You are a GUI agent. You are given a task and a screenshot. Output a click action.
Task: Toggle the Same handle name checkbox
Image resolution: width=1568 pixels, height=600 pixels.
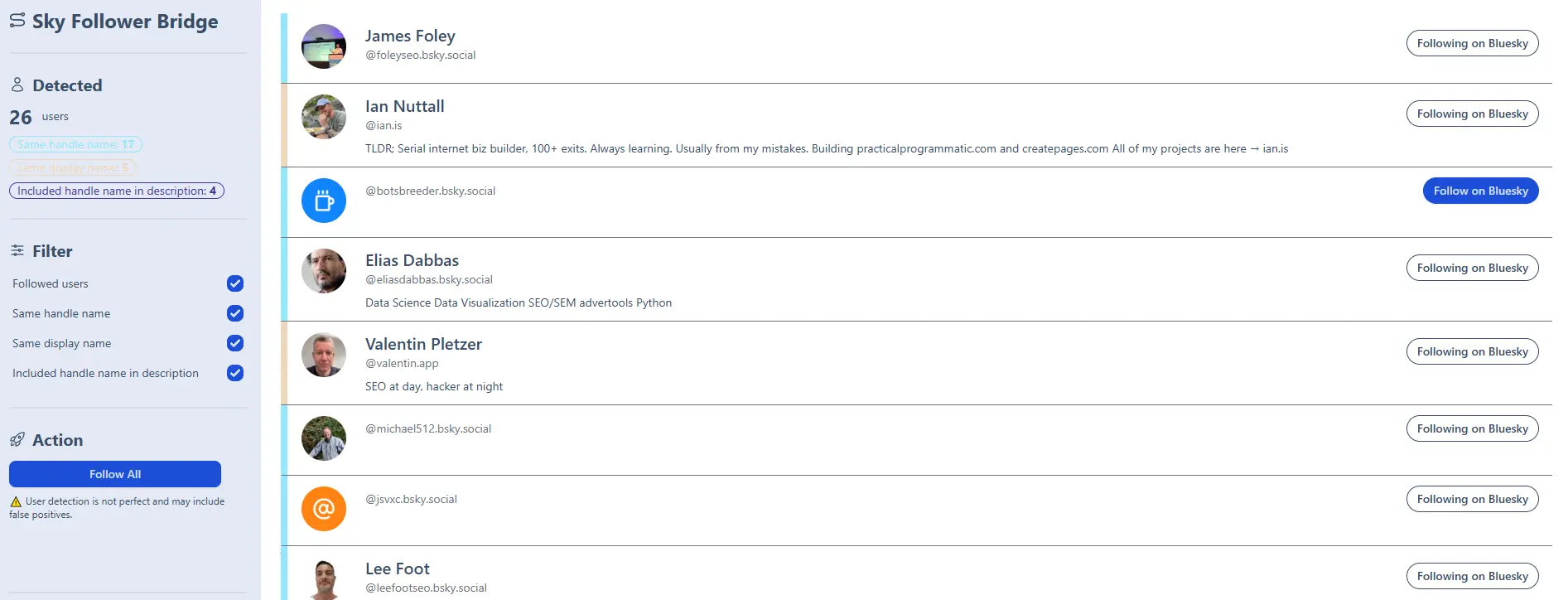[235, 313]
